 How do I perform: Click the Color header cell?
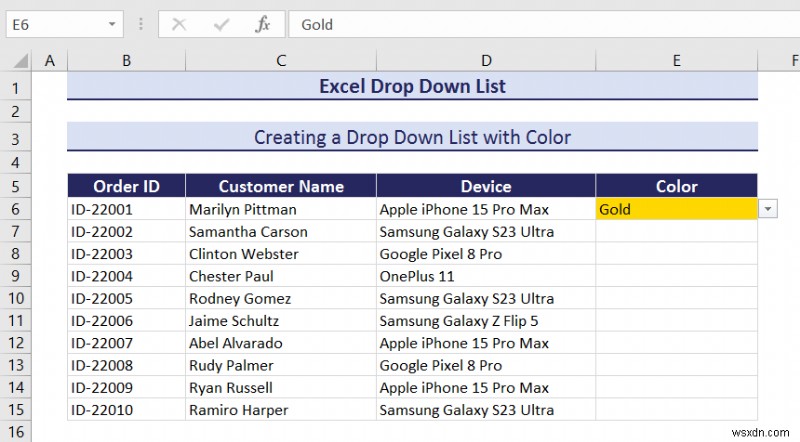pyautogui.click(x=677, y=186)
